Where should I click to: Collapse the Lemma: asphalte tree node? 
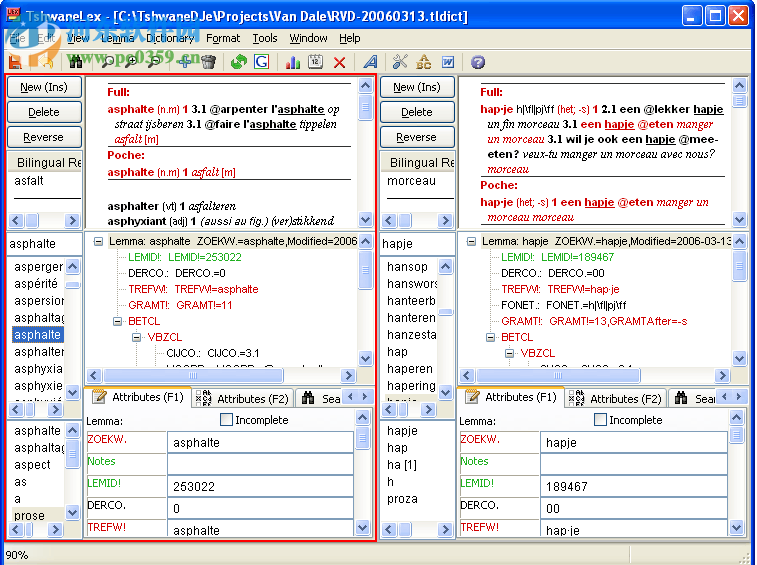click(96, 241)
